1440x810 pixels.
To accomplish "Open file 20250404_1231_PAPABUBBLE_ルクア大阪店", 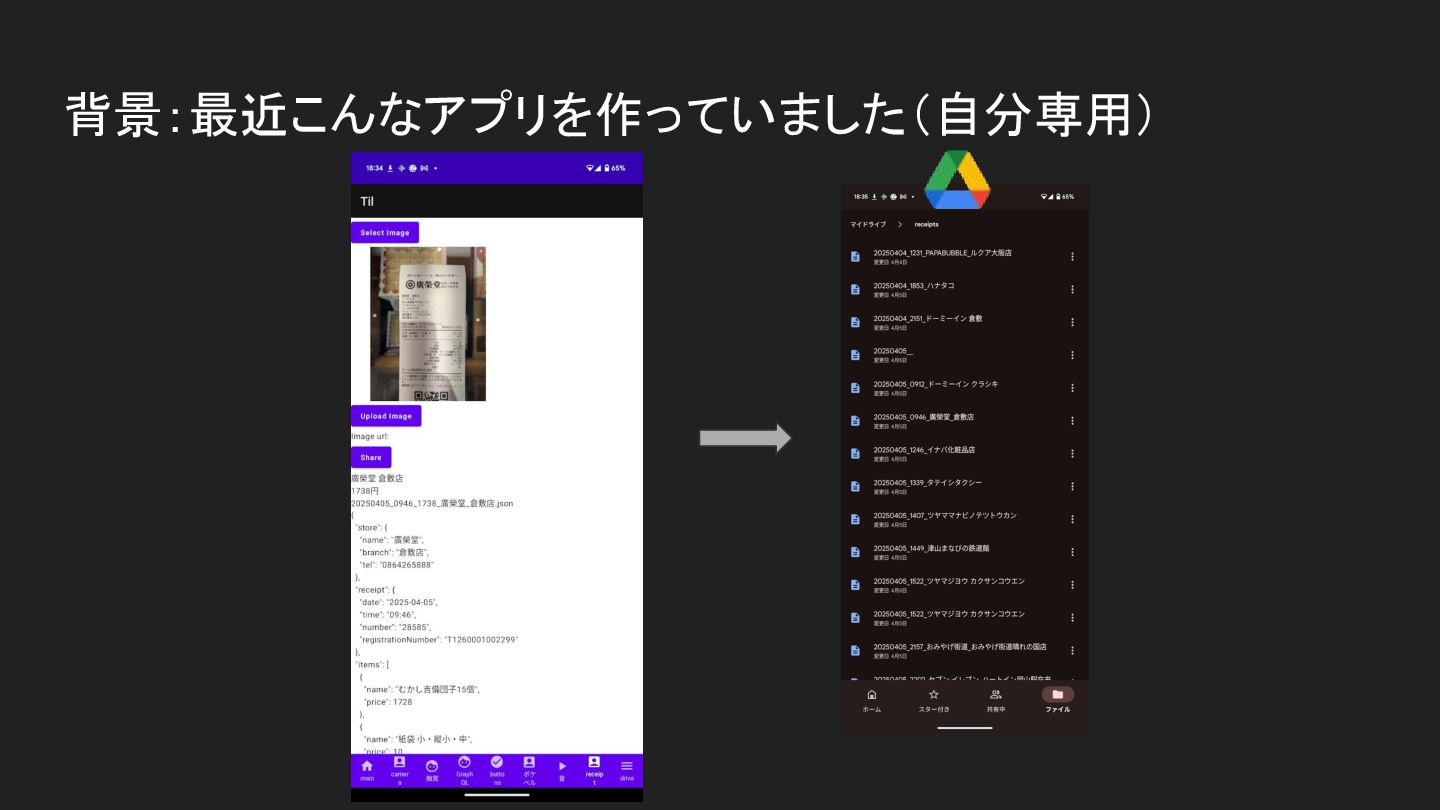I will pos(964,257).
